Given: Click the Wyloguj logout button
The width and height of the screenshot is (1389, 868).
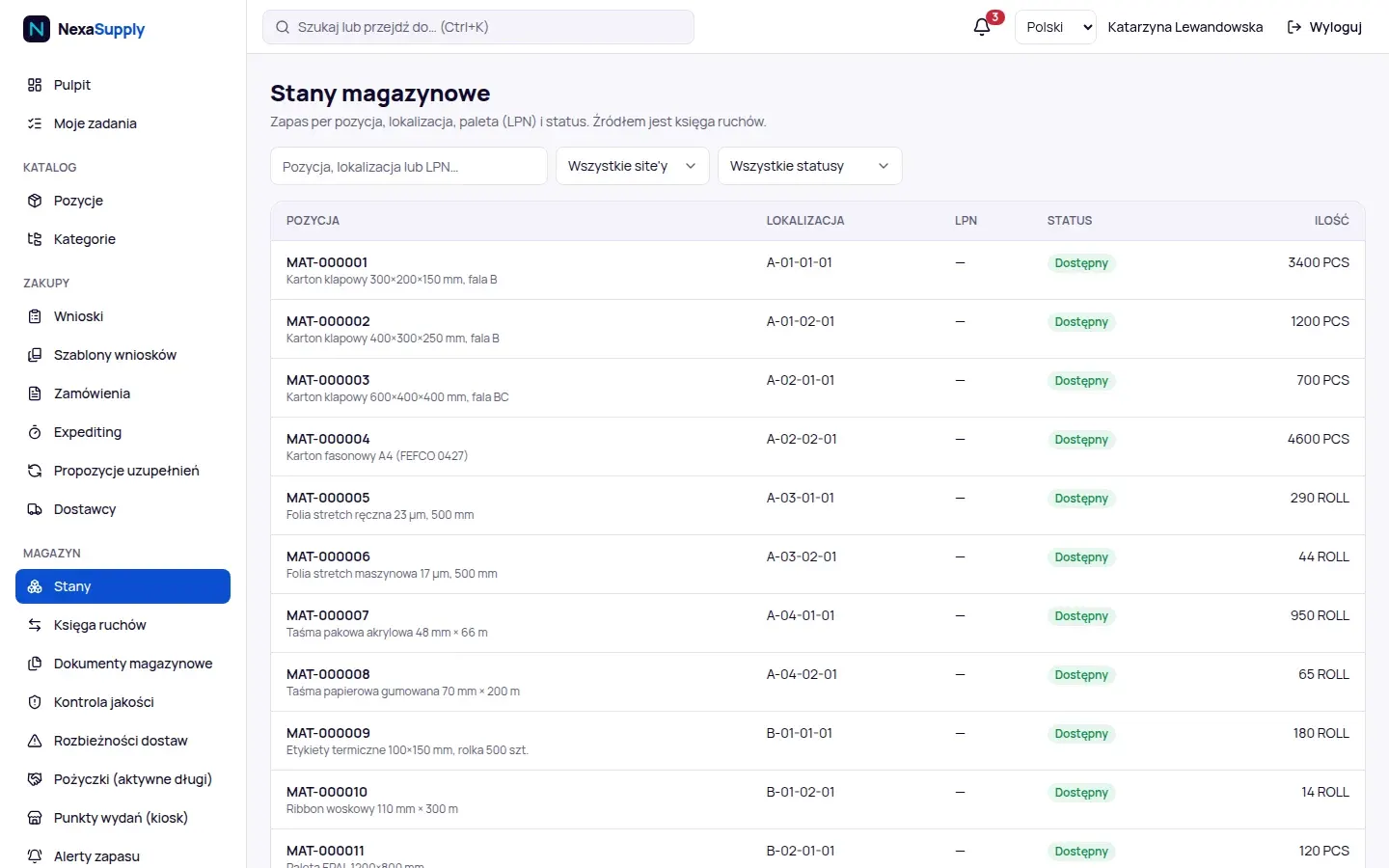Looking at the screenshot, I should [x=1324, y=27].
